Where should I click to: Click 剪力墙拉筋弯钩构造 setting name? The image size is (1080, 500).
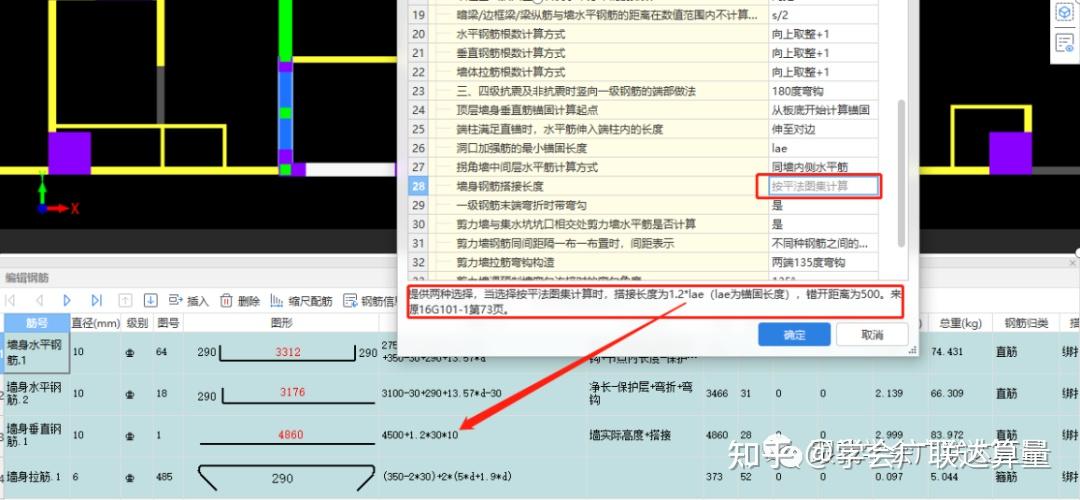click(506, 262)
